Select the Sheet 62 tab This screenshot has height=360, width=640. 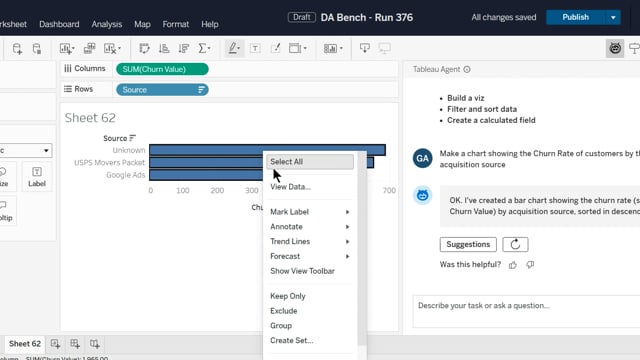pyautogui.click(x=24, y=344)
